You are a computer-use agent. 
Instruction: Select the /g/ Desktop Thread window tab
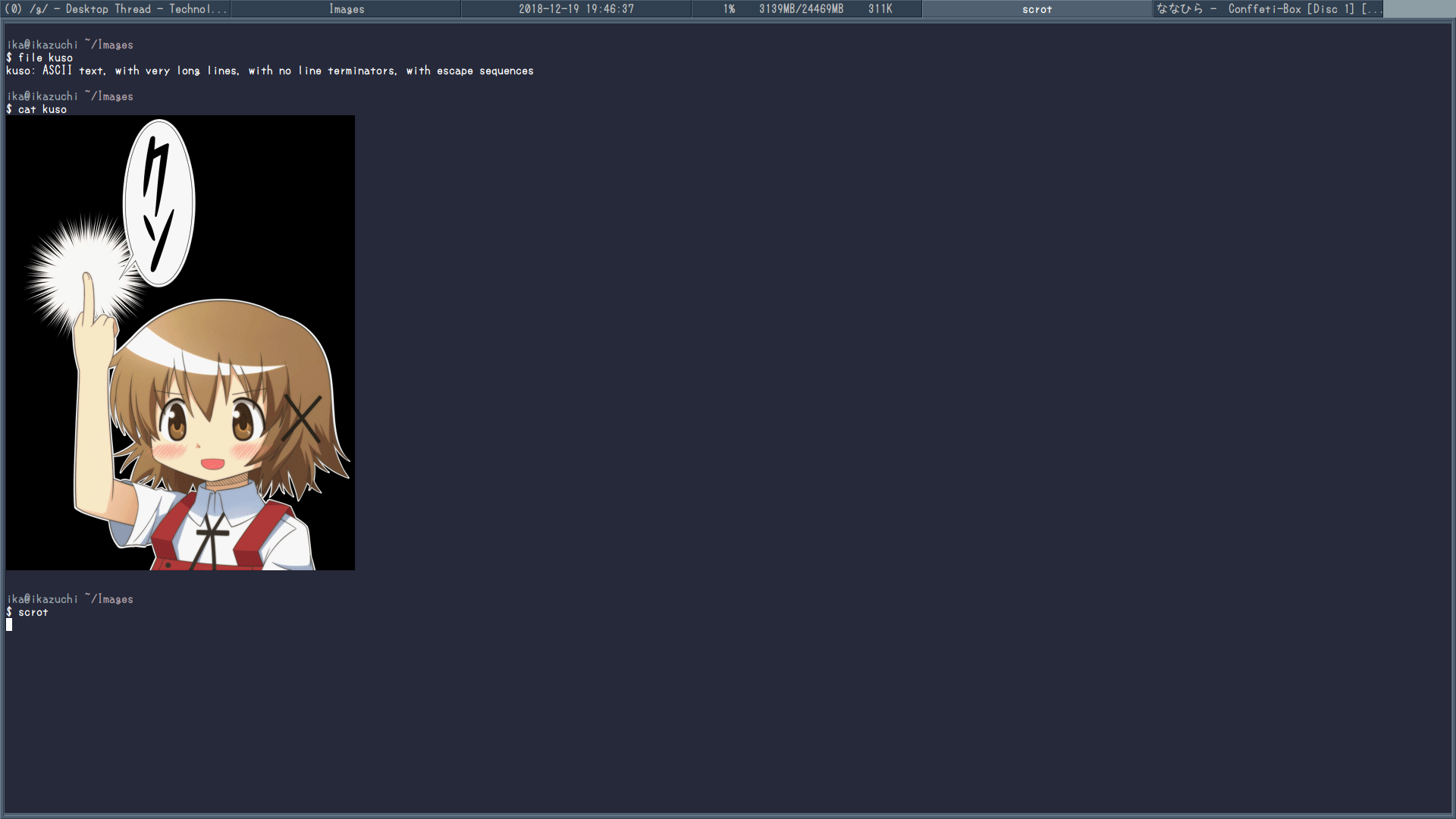click(x=115, y=9)
